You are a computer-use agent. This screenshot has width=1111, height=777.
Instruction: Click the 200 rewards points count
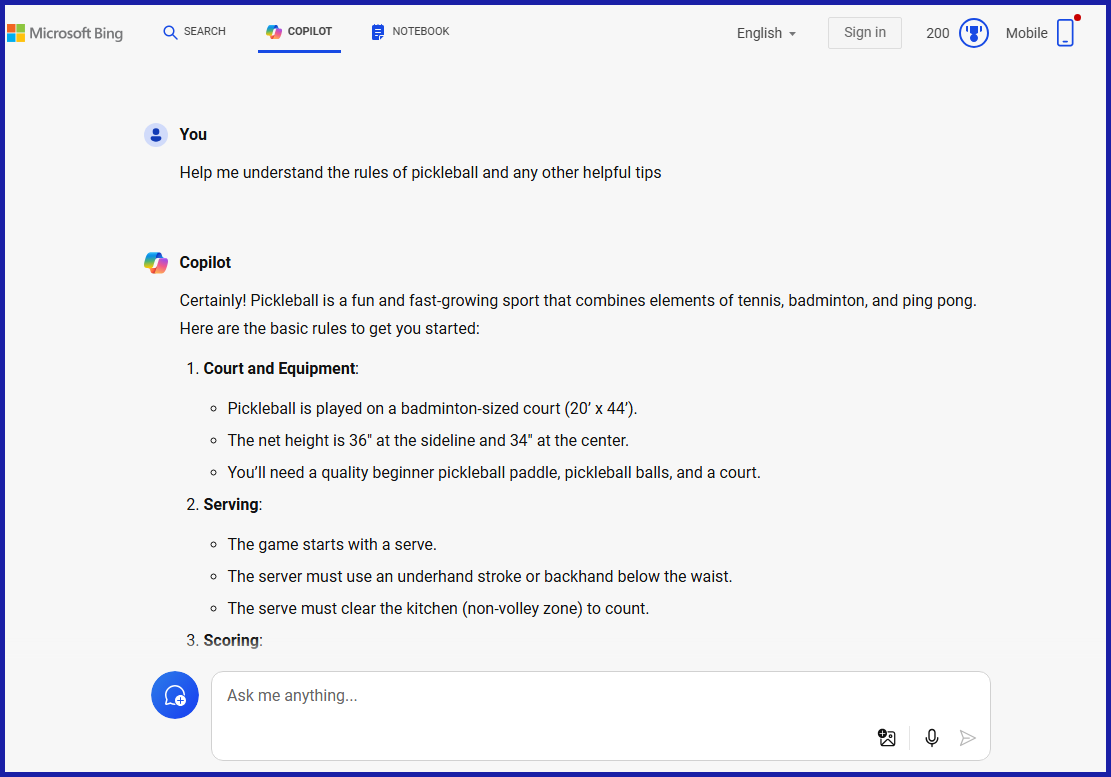(x=937, y=33)
